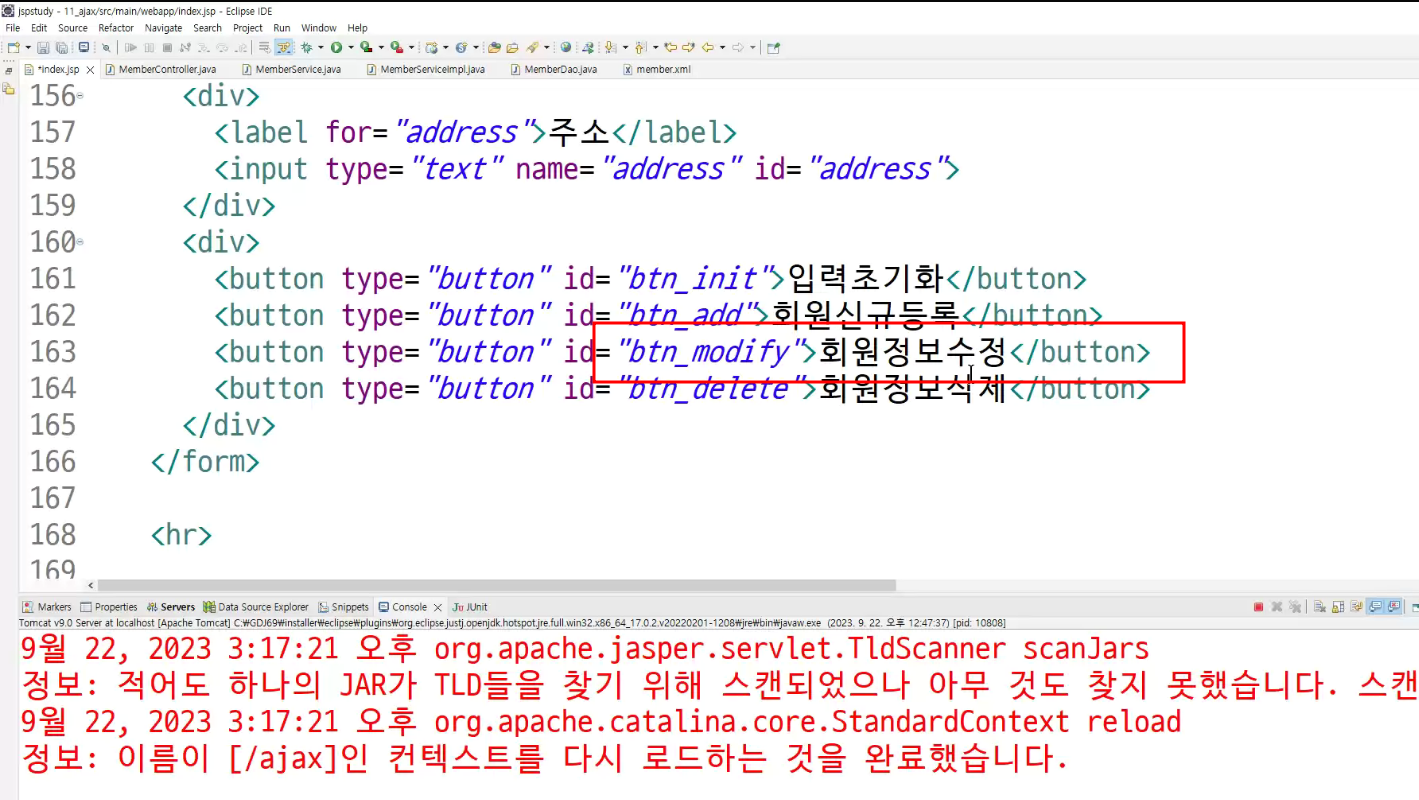The width and height of the screenshot is (1419, 800).
Task: Collapse the div block at line 156
Action: point(80,96)
